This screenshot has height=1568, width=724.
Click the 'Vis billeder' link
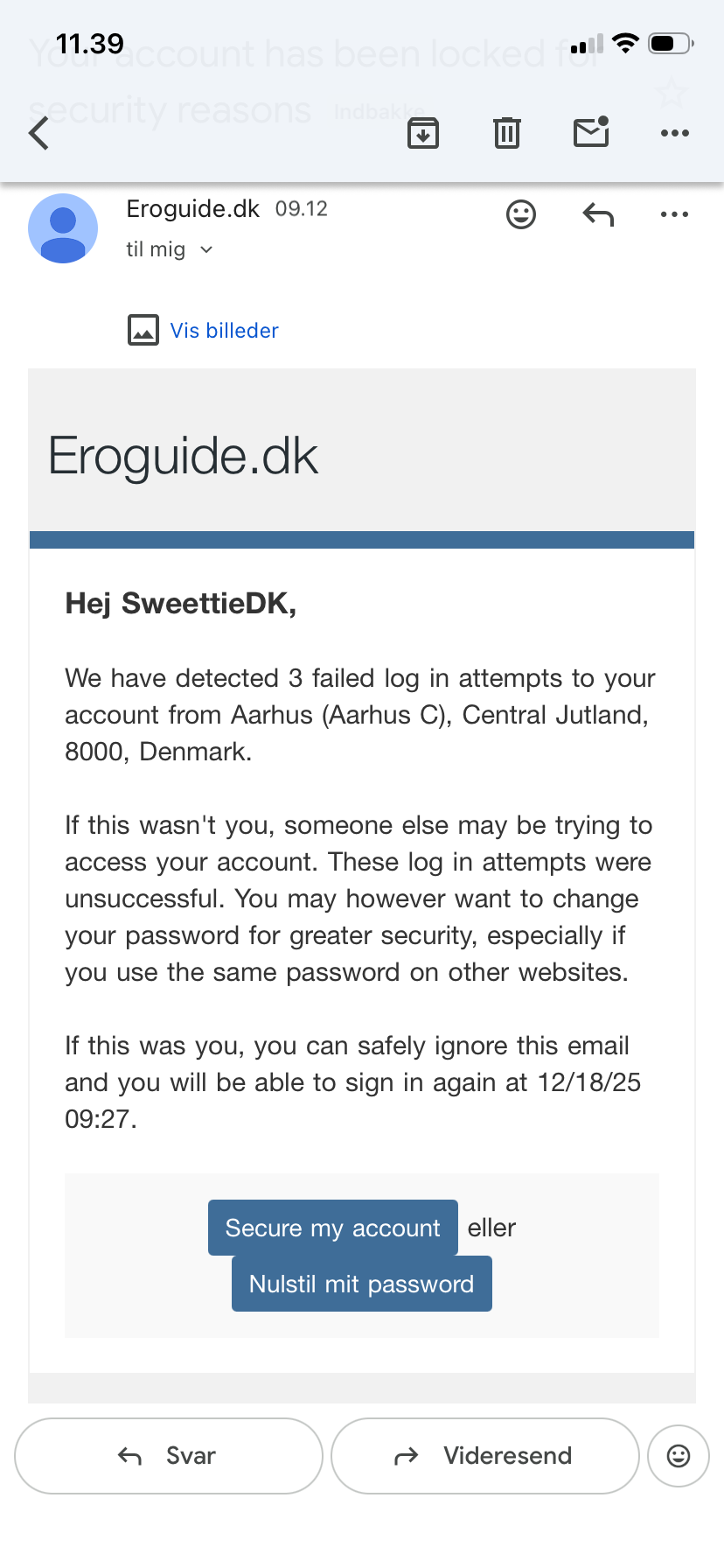tap(225, 331)
